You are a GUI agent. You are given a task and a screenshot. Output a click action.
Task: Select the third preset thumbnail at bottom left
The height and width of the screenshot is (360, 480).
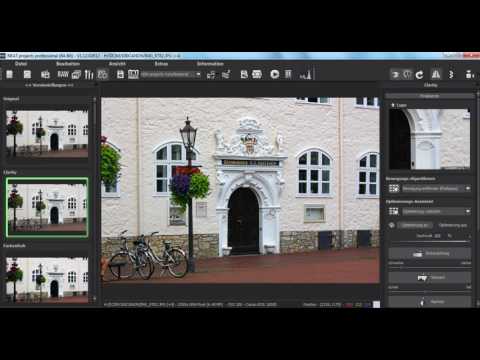click(x=47, y=279)
